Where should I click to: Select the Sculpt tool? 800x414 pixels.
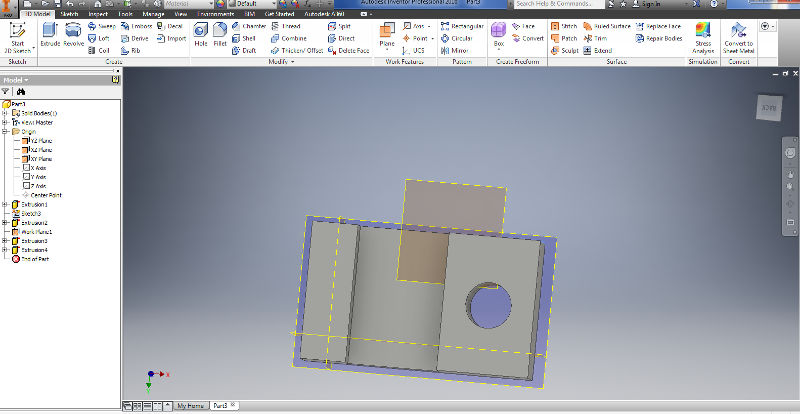565,51
